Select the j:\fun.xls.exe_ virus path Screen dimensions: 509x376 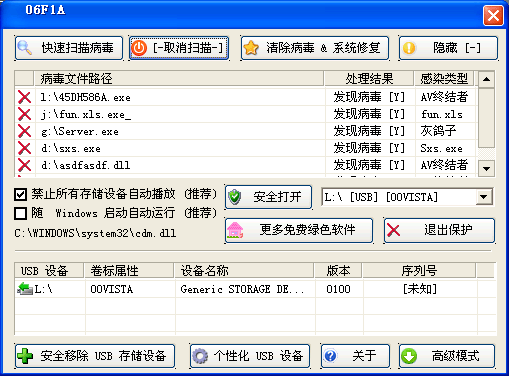[86, 115]
